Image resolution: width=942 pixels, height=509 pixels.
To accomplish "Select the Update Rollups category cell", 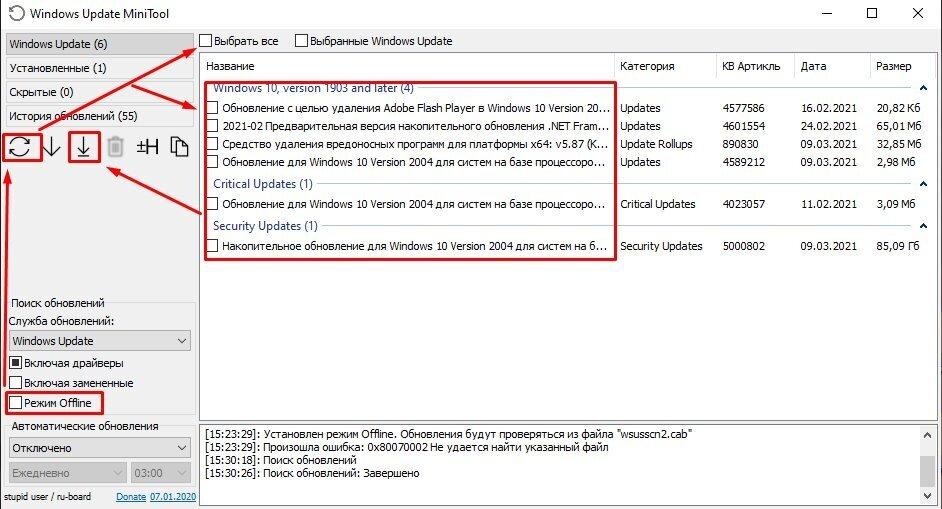I will click(x=656, y=144).
